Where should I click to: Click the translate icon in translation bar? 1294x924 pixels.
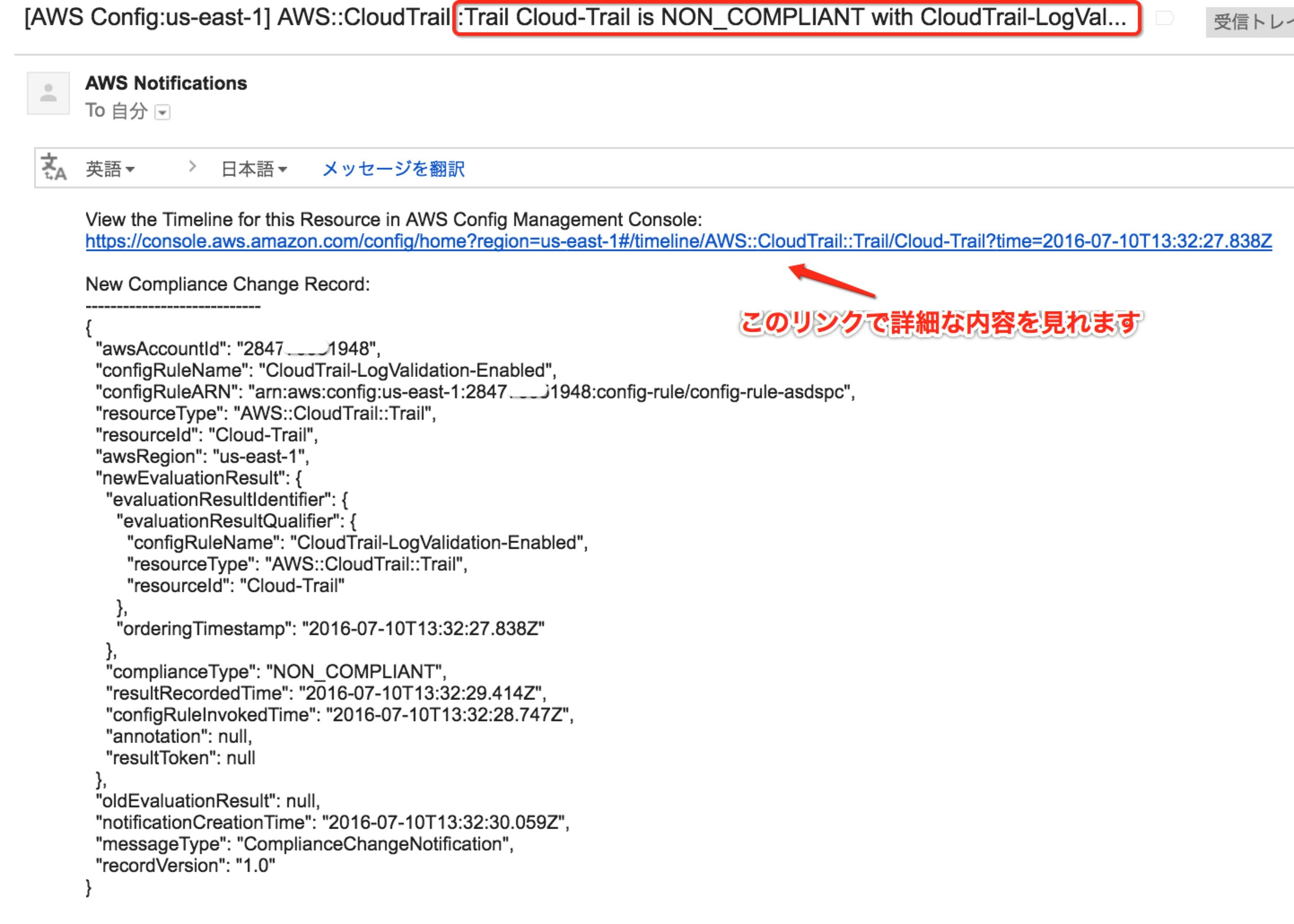[54, 167]
